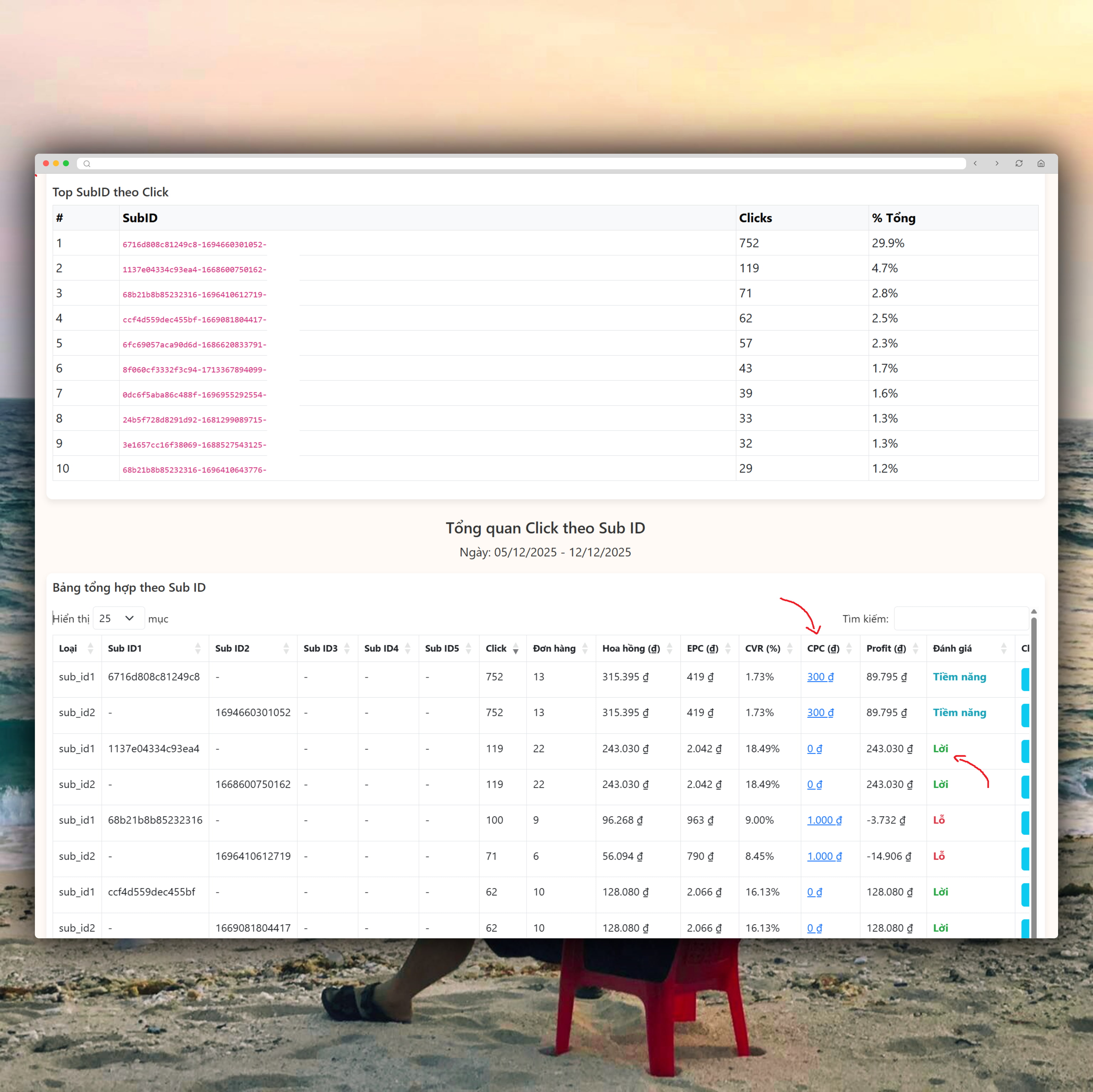Click the browser forward arrow icon
This screenshot has height=1092, width=1093.
tap(997, 164)
